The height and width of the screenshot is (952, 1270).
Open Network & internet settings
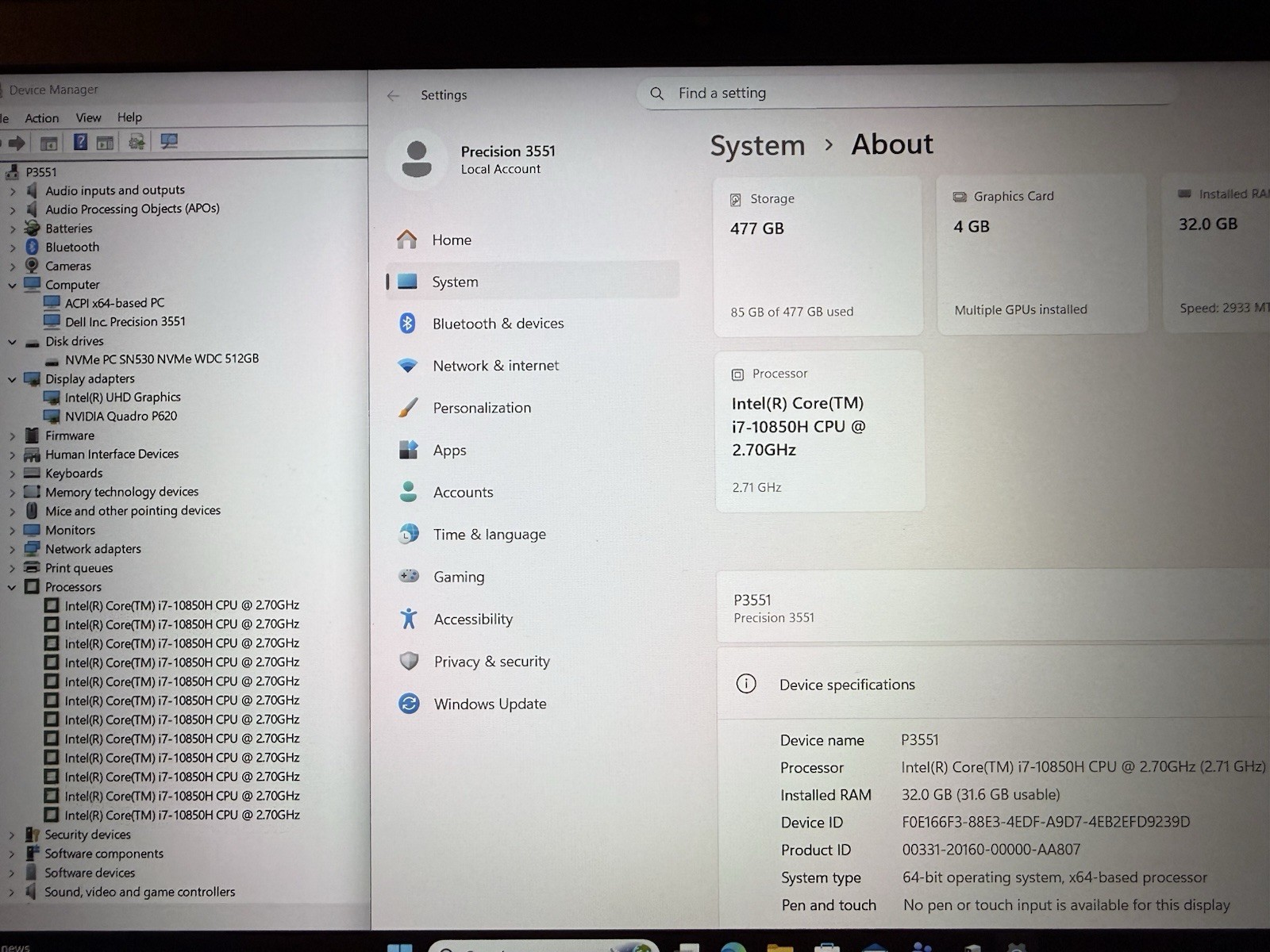coord(532,366)
